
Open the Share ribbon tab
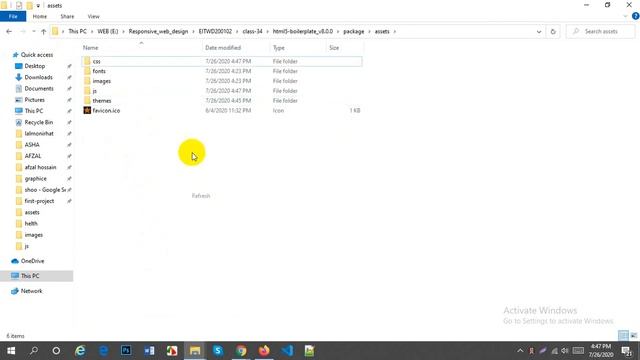[x=67, y=16]
